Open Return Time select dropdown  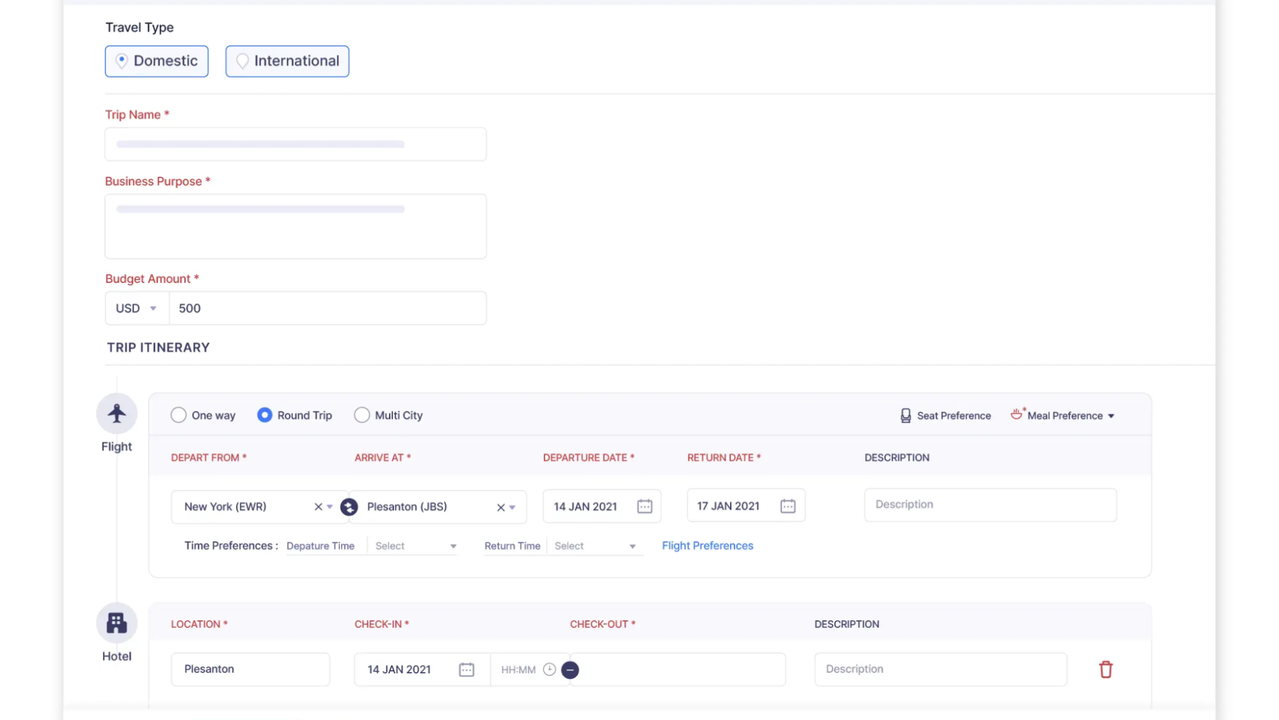595,546
